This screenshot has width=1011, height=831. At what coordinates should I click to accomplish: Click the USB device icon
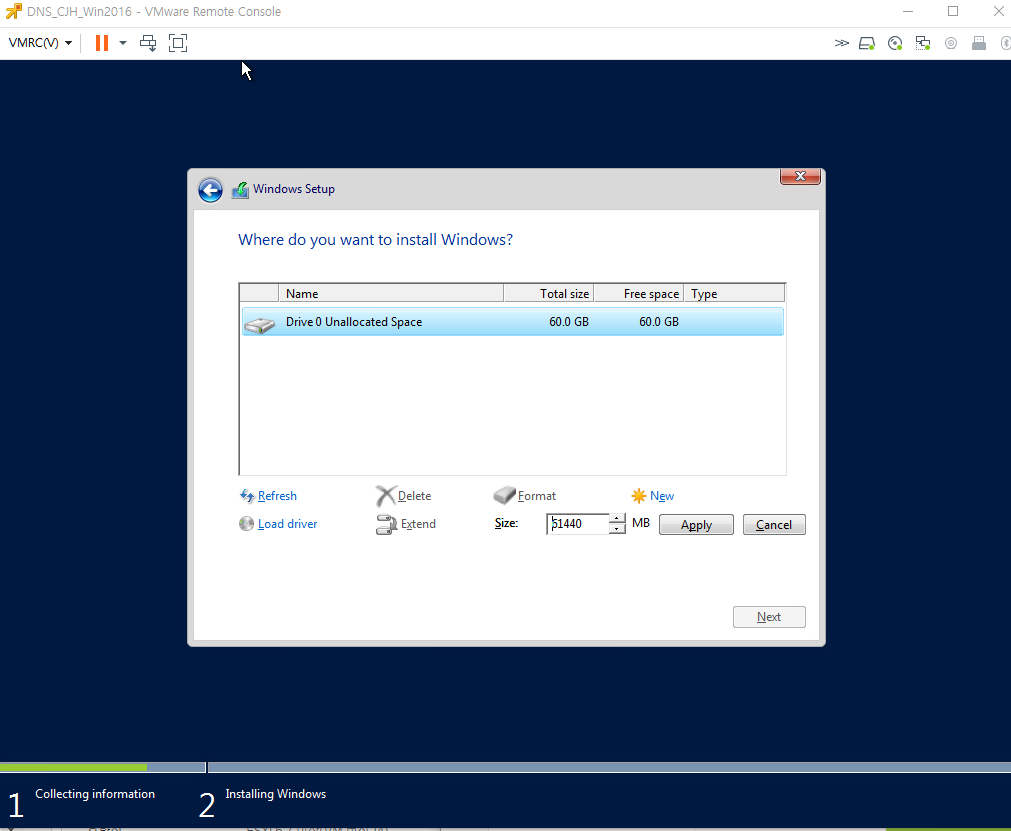[x=979, y=43]
